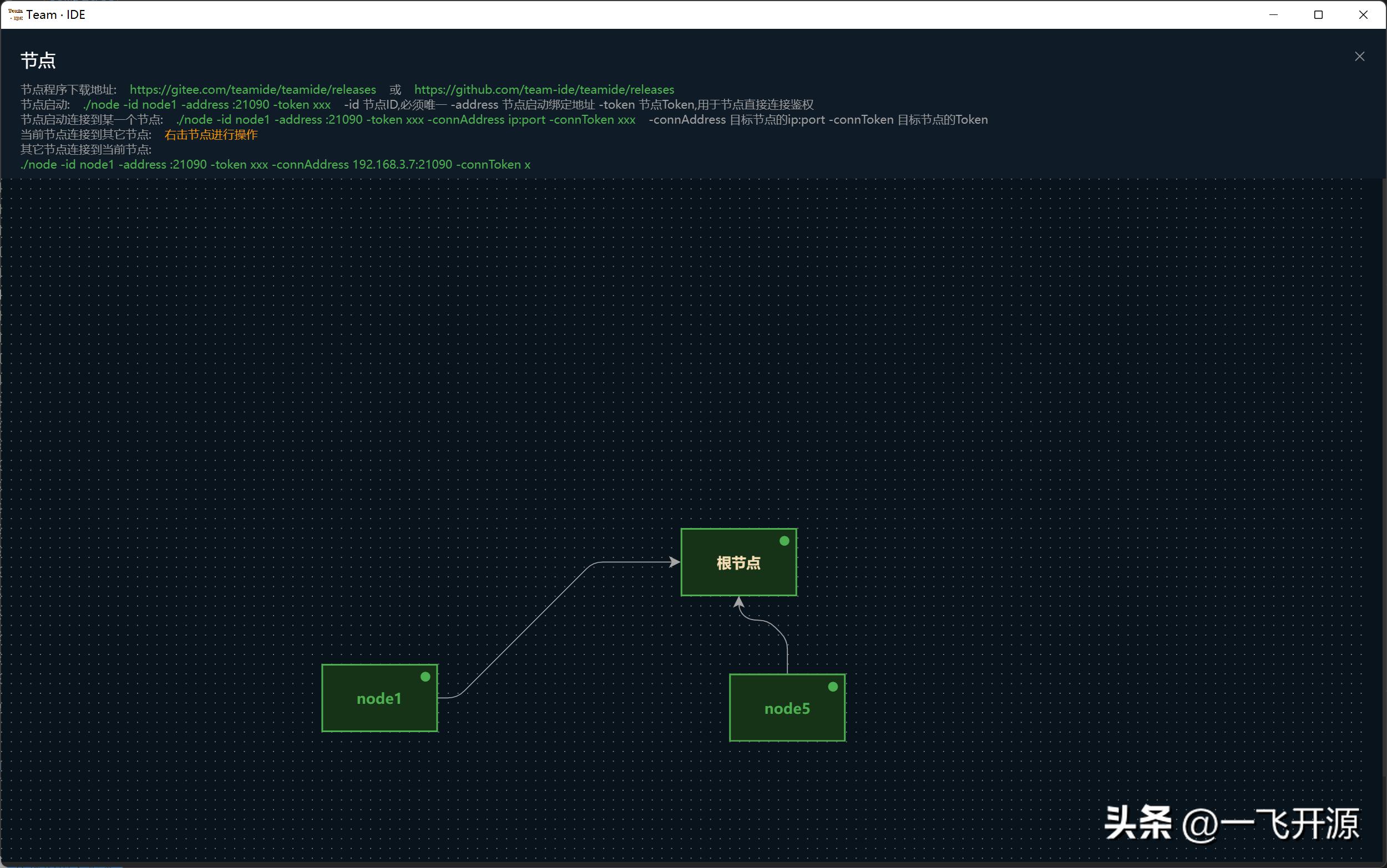Click green status dot on node1
Screen dimensions: 1387x868
click(x=426, y=677)
